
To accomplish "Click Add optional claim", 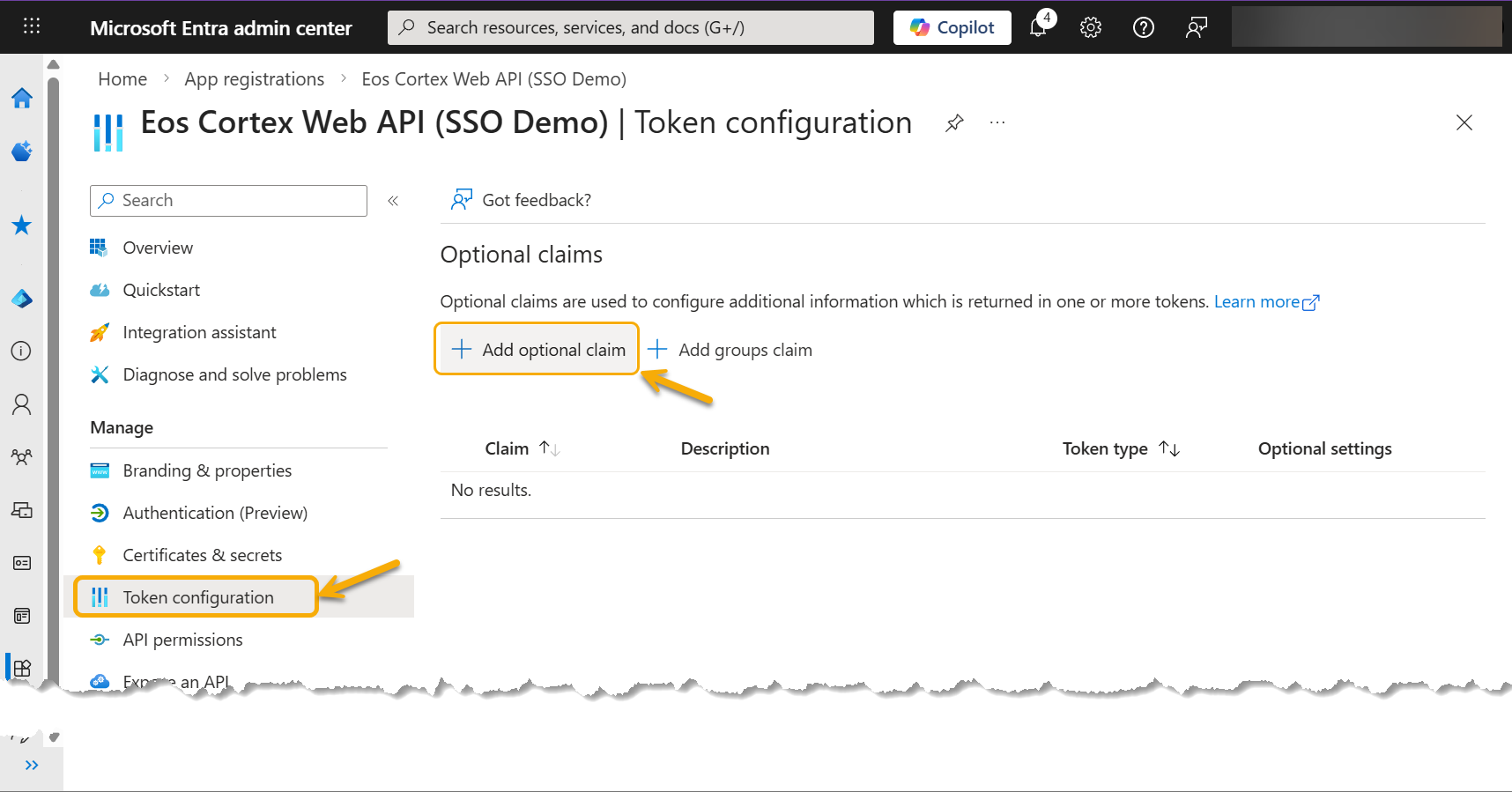I will tap(537, 350).
